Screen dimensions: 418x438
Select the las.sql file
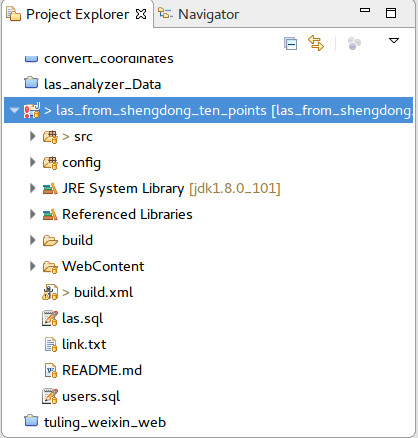[x=83, y=319]
